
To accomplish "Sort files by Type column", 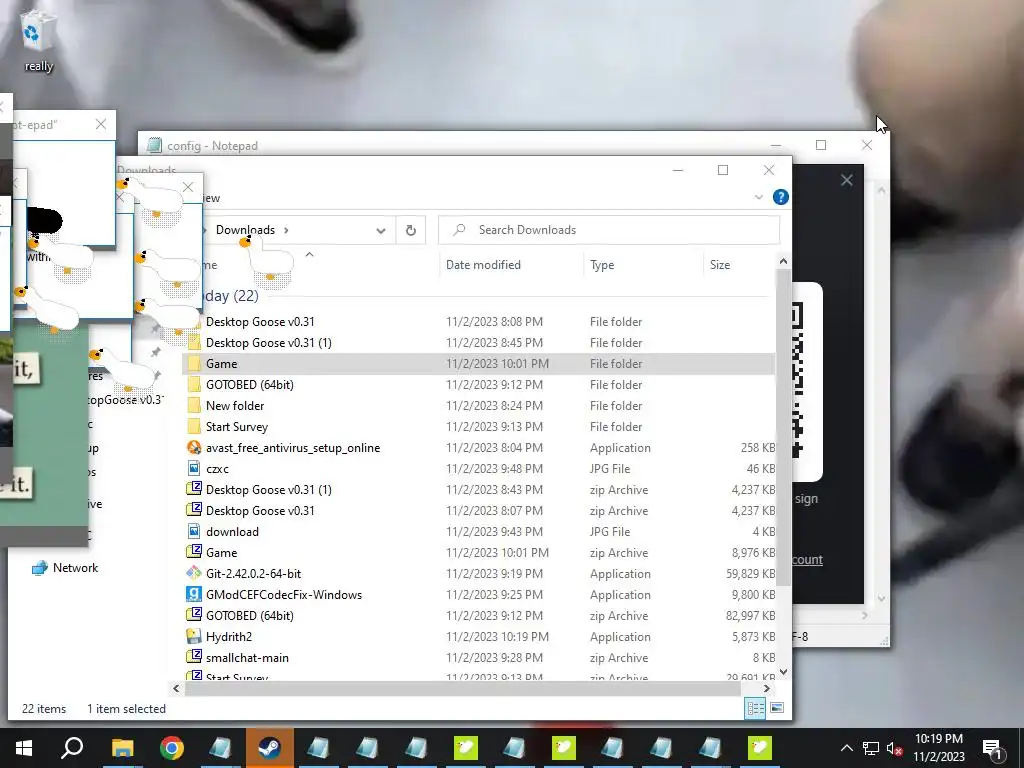I will (x=602, y=264).
